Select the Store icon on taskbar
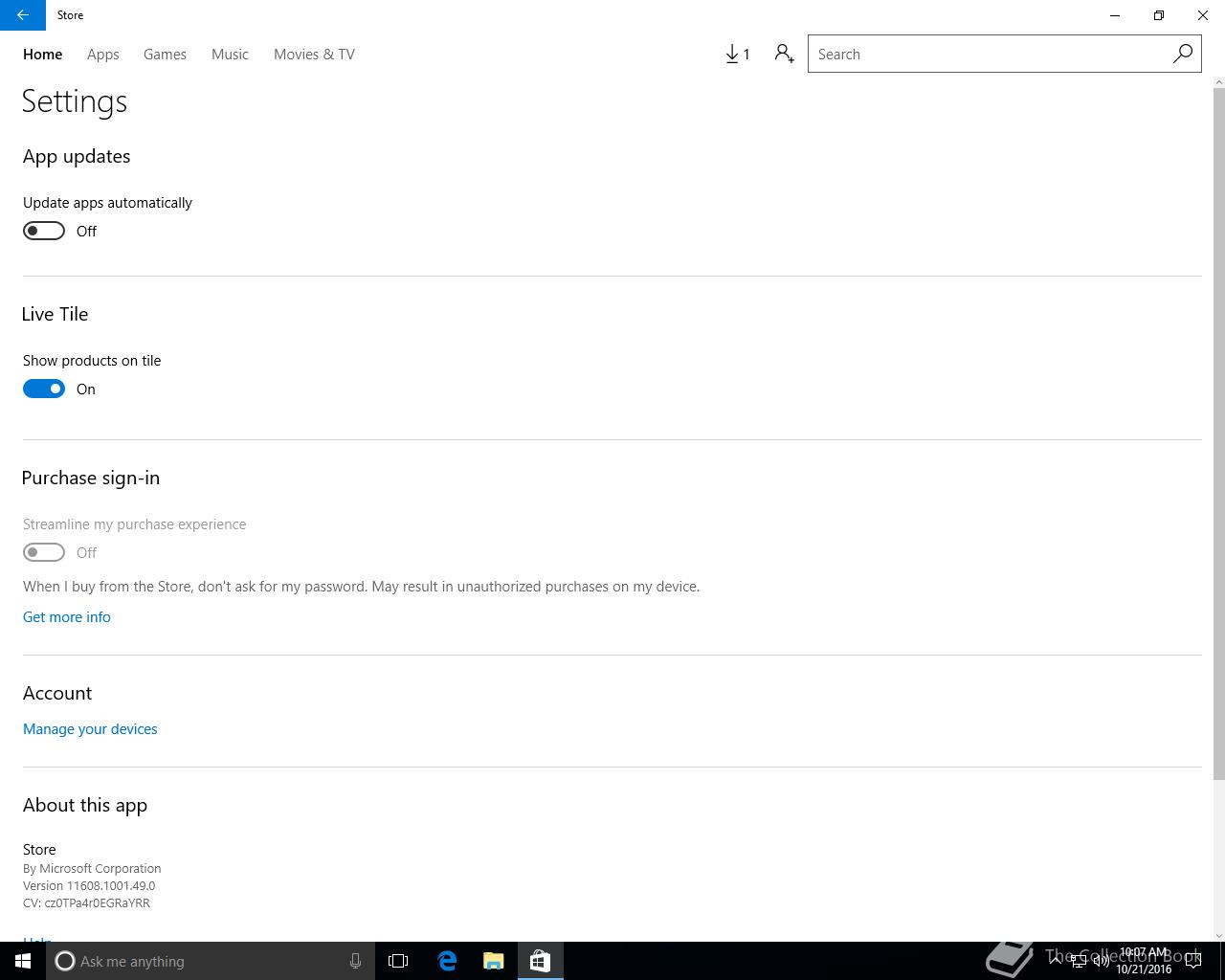 (540, 961)
